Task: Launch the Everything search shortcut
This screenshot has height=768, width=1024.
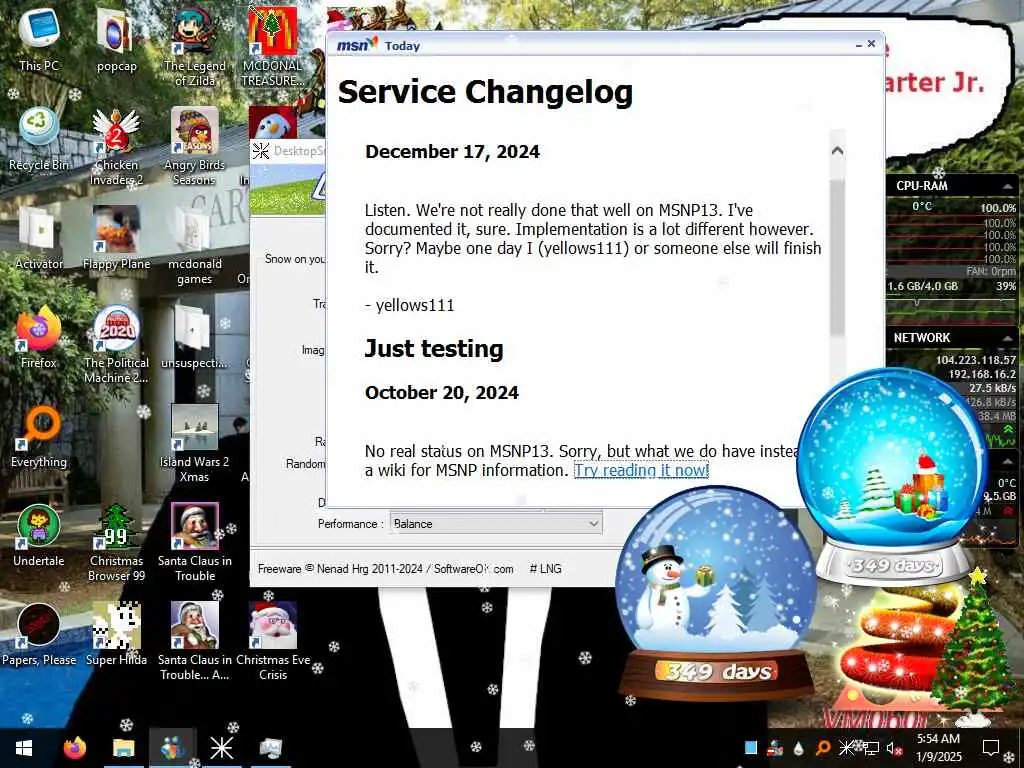Action: coord(39,436)
